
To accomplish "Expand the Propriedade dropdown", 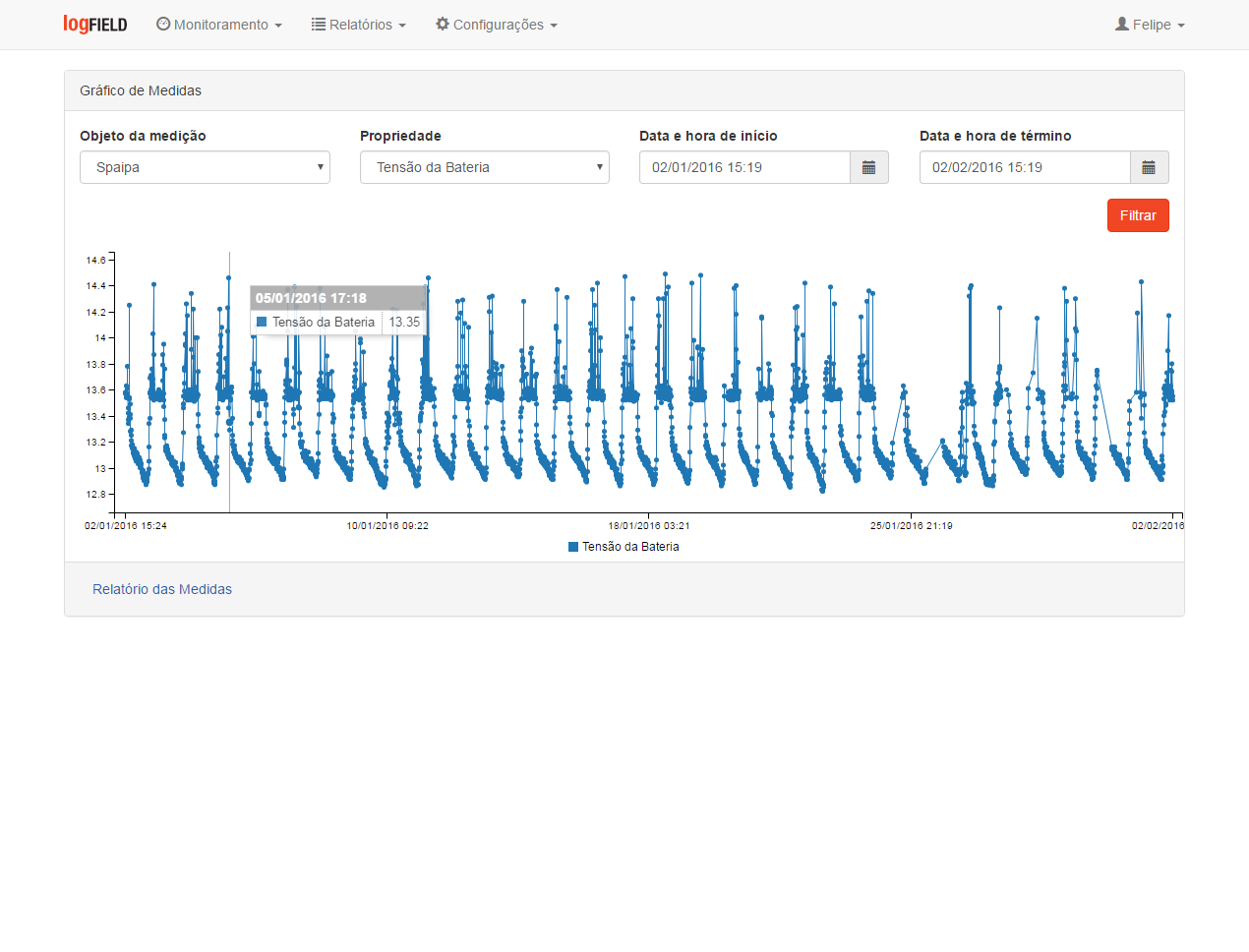I will coord(484,167).
